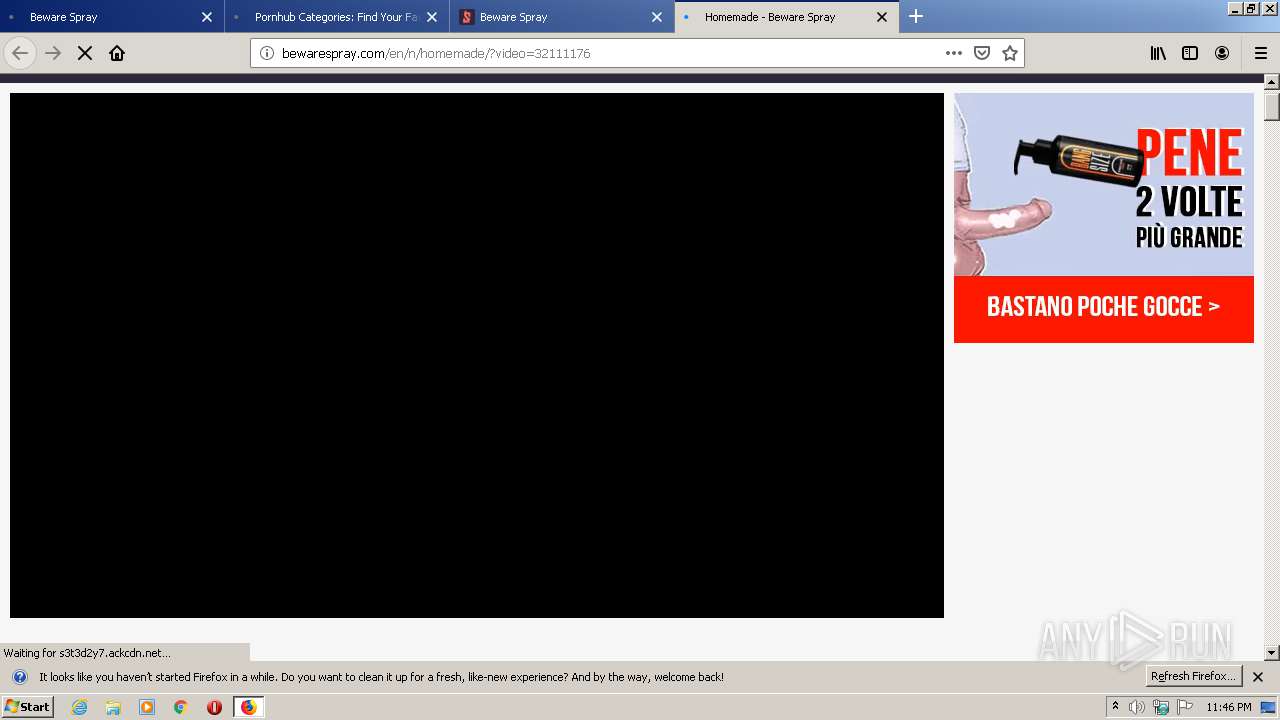Open Firefox account profile icon

pos(1222,53)
